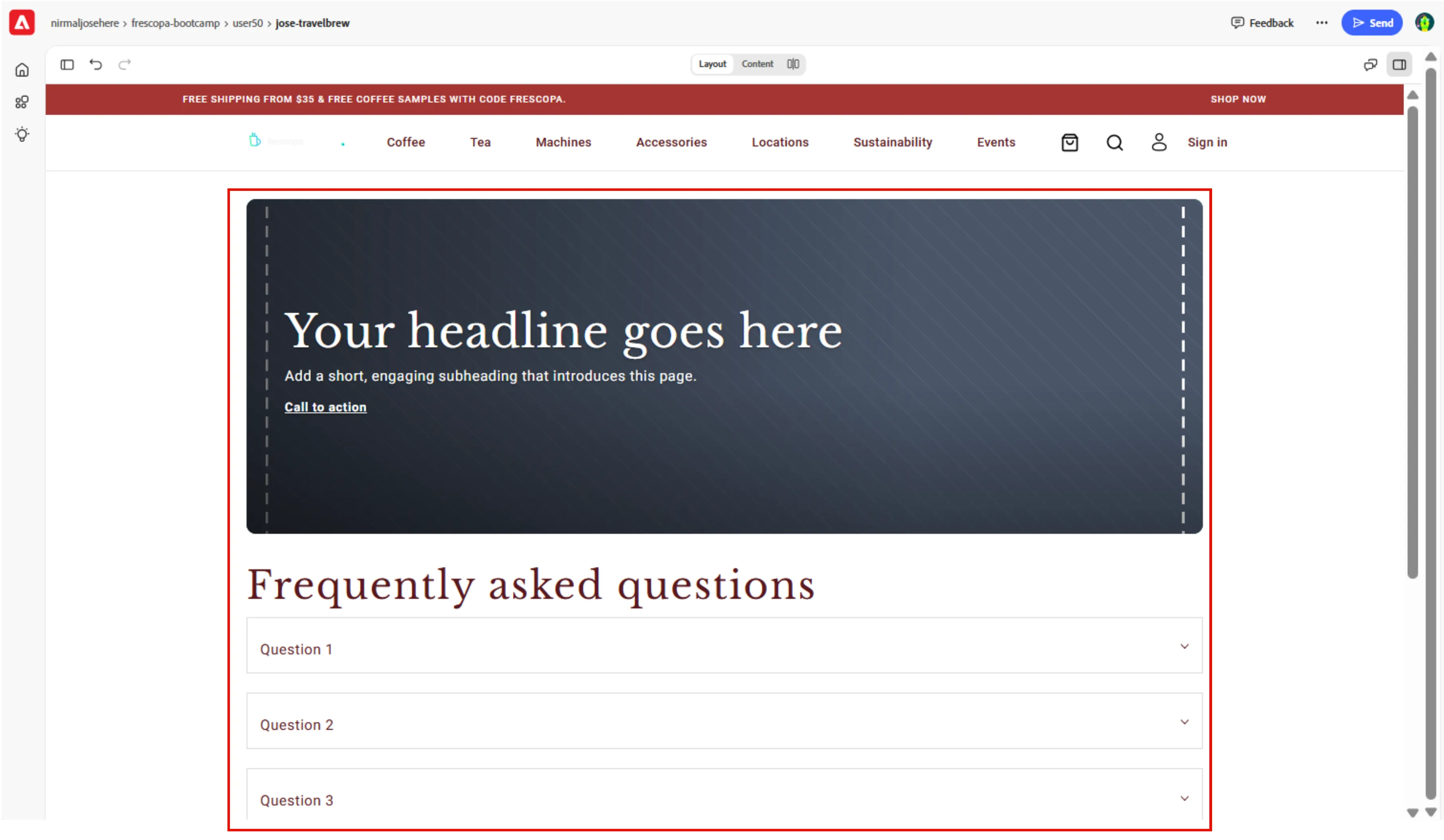The height and width of the screenshot is (840, 1444).
Task: Switch to Content mode
Action: tap(757, 64)
